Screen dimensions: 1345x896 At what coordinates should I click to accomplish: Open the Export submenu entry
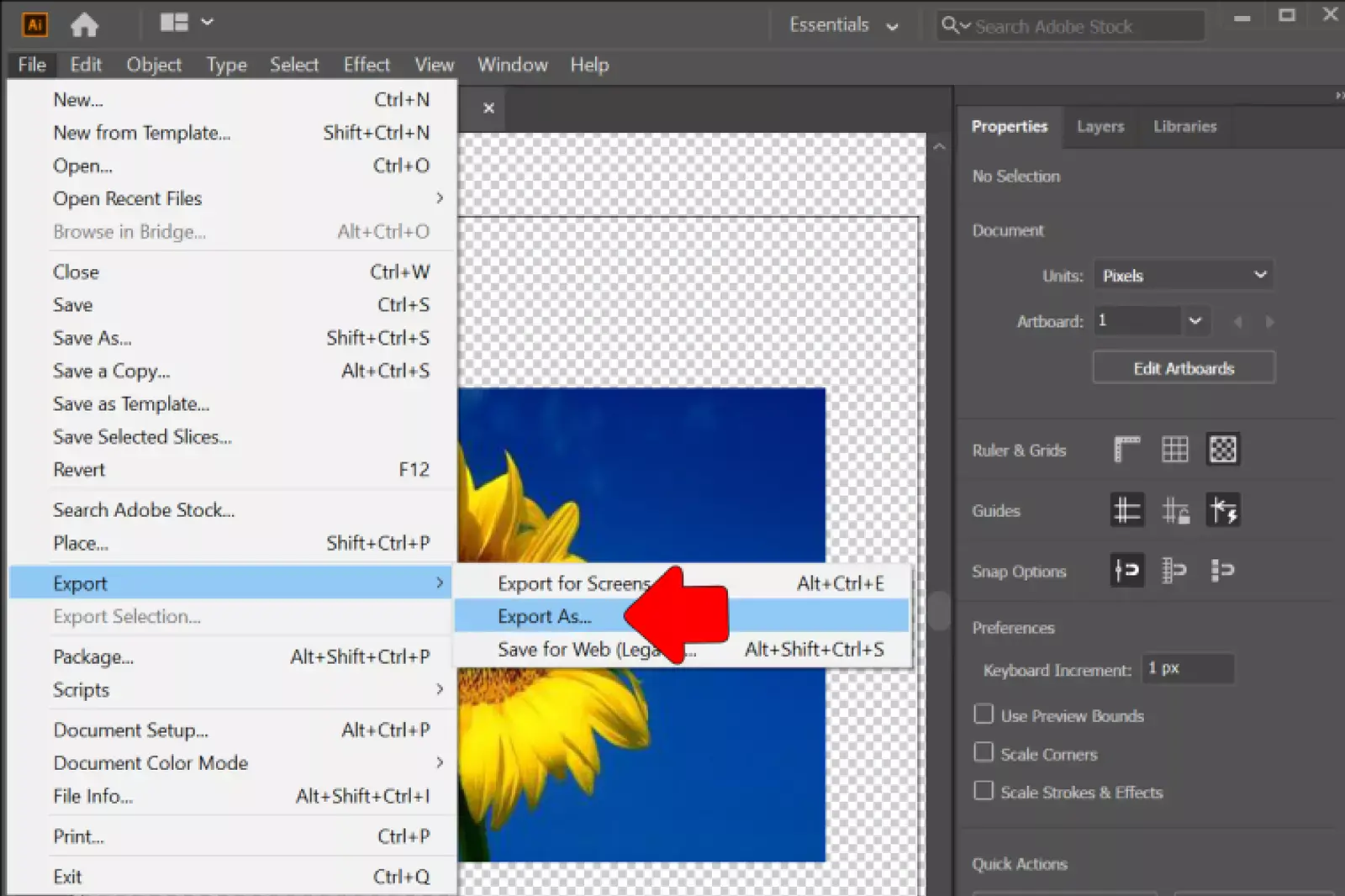click(232, 583)
